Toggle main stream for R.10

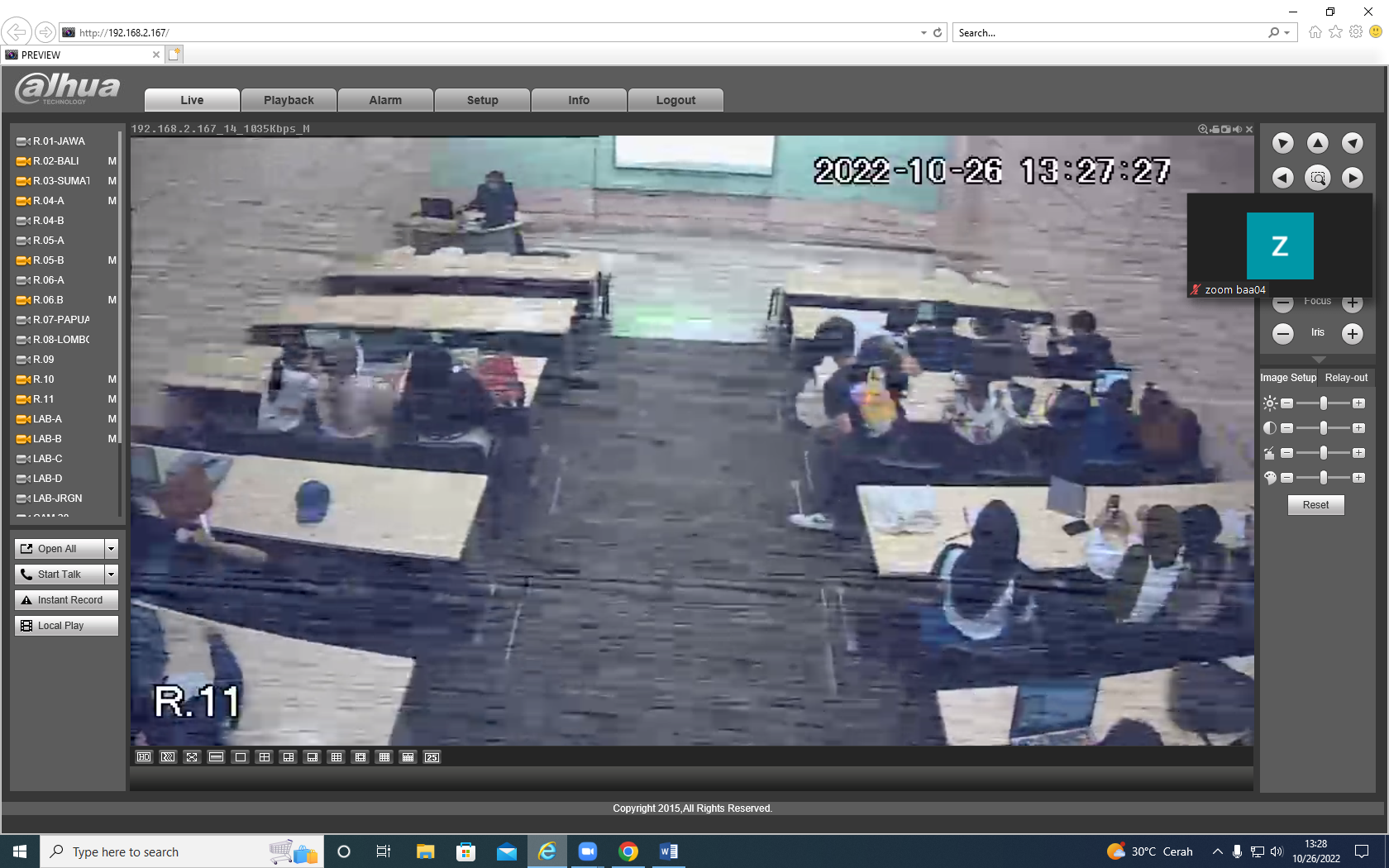point(112,379)
